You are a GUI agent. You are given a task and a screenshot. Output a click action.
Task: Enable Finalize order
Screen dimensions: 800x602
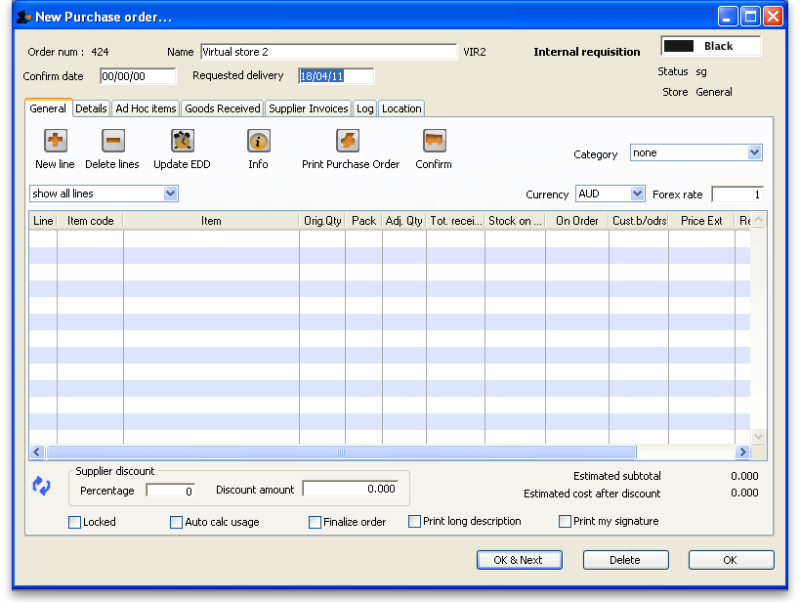[315, 521]
